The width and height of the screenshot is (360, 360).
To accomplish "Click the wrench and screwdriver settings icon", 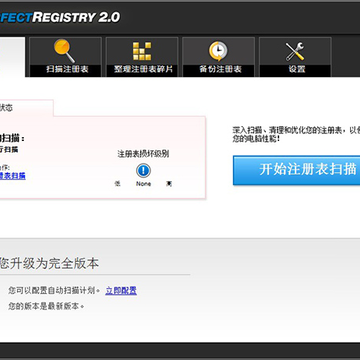I will point(295,51).
